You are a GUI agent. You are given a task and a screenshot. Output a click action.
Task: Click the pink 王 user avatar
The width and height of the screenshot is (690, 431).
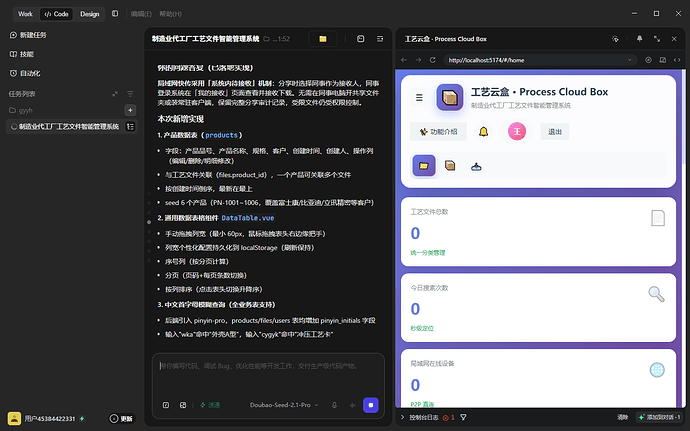(x=517, y=132)
